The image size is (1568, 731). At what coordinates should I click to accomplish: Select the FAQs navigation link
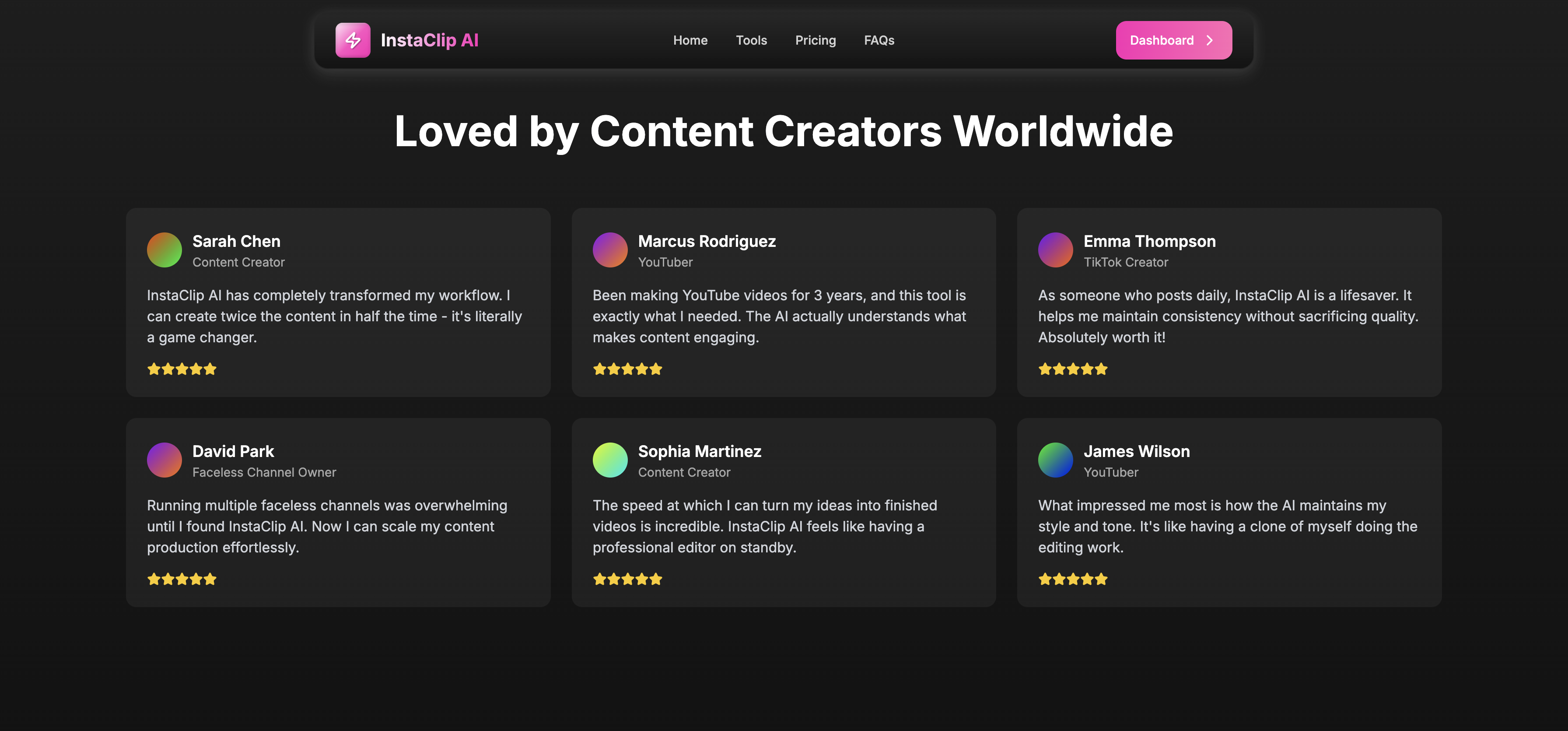point(879,40)
